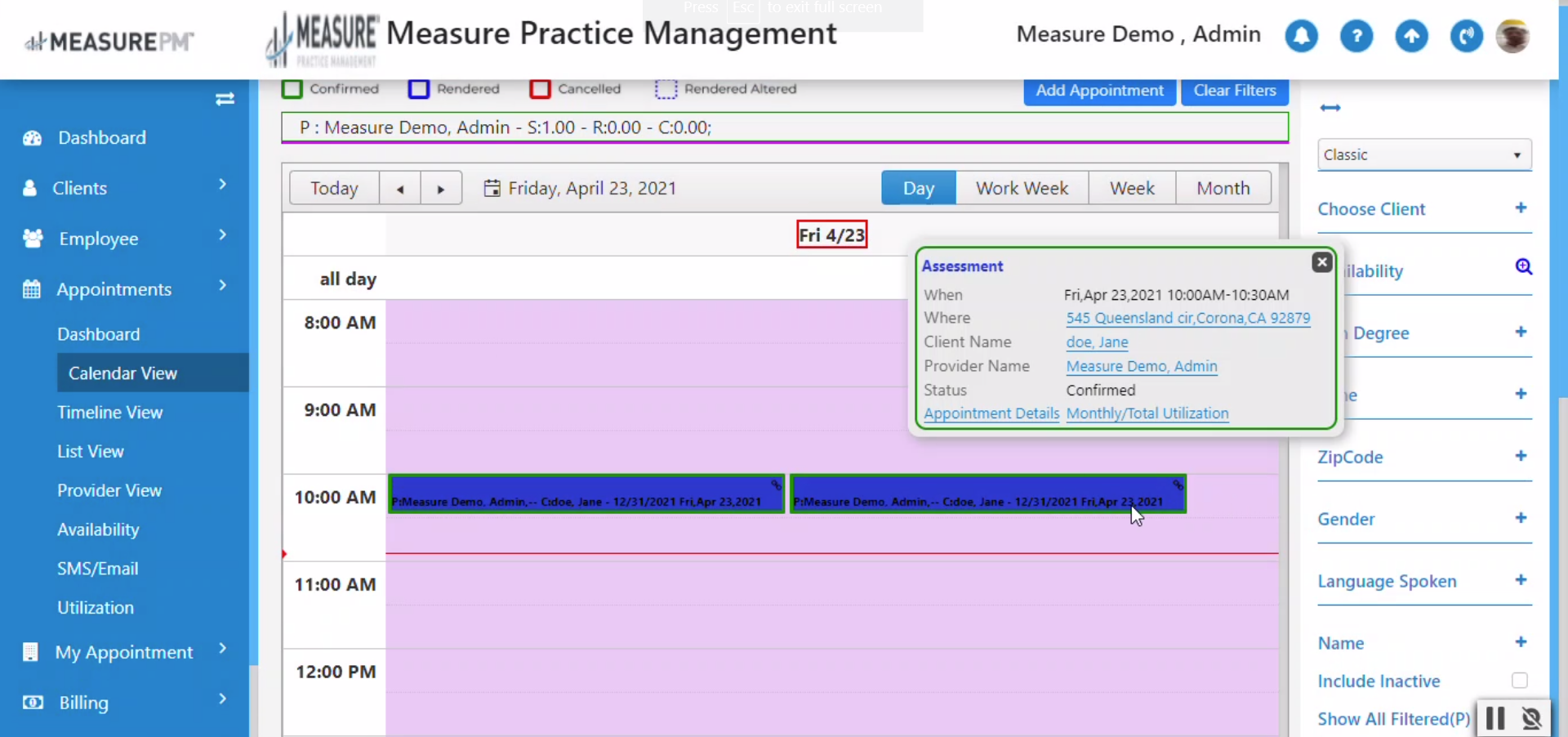Click the phone call icon in header
The height and width of the screenshot is (737, 1568).
[x=1467, y=36]
